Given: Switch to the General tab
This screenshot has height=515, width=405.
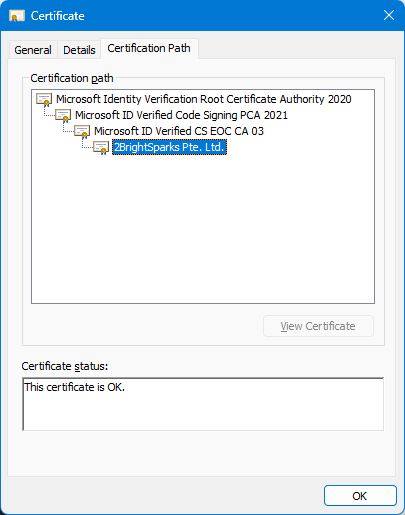Looking at the screenshot, I should [x=33, y=50].
